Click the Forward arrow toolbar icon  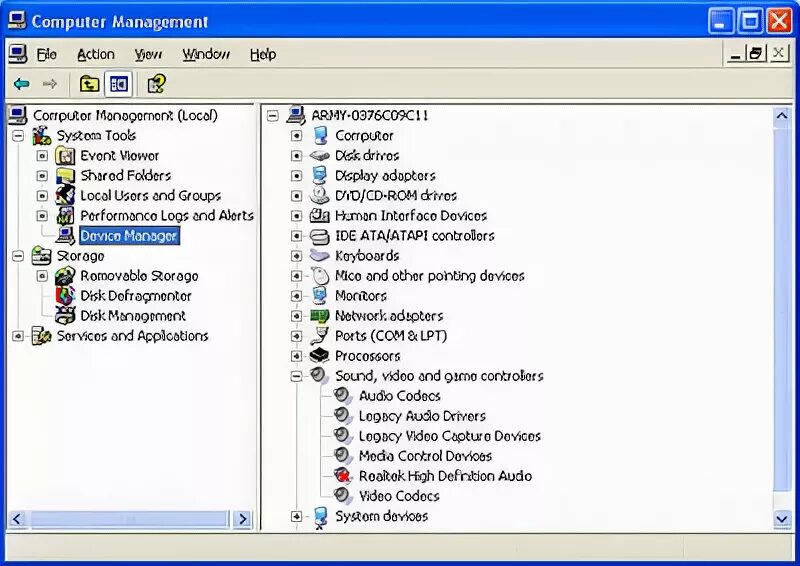click(49, 83)
